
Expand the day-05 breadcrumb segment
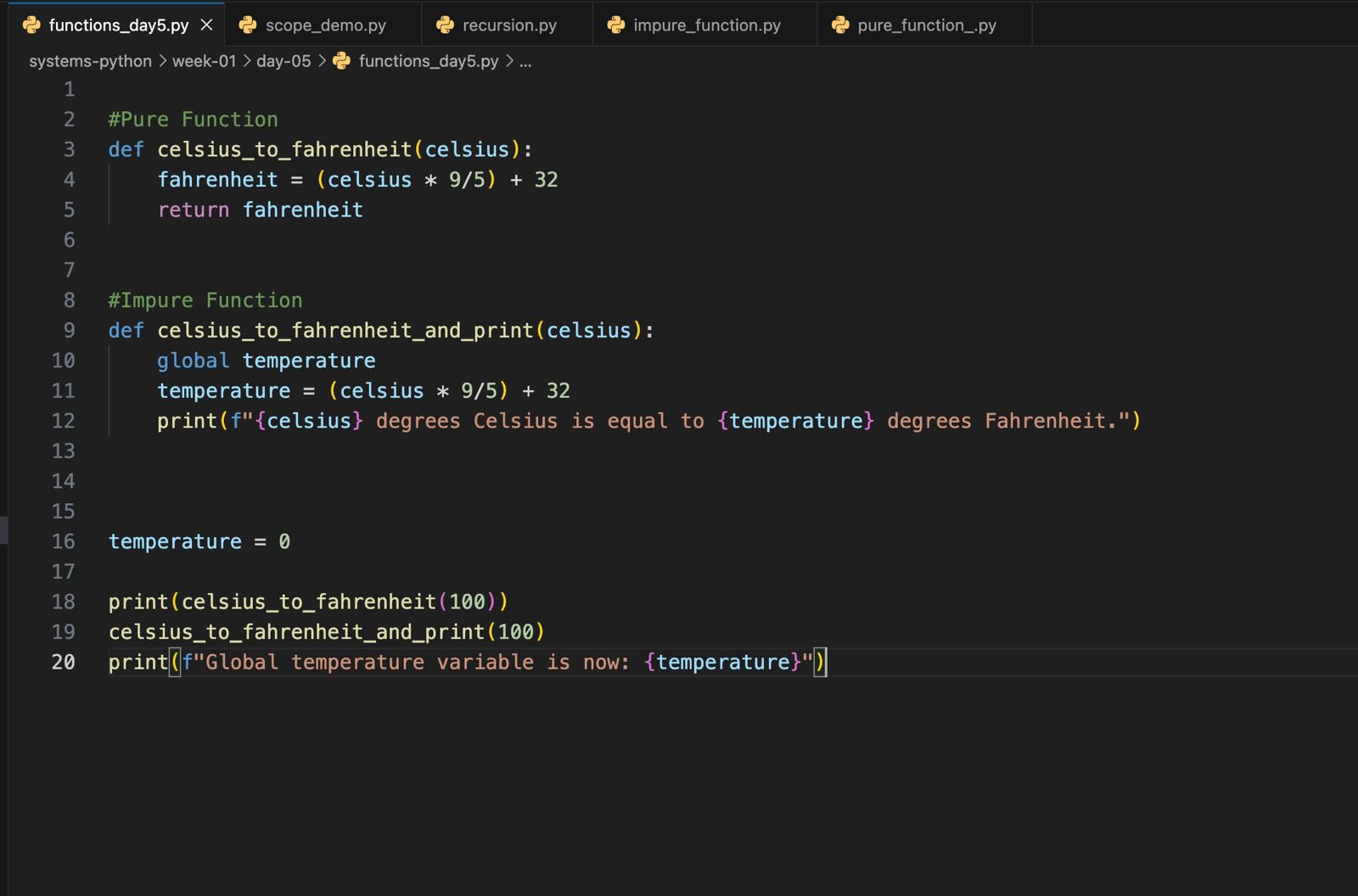coord(283,61)
